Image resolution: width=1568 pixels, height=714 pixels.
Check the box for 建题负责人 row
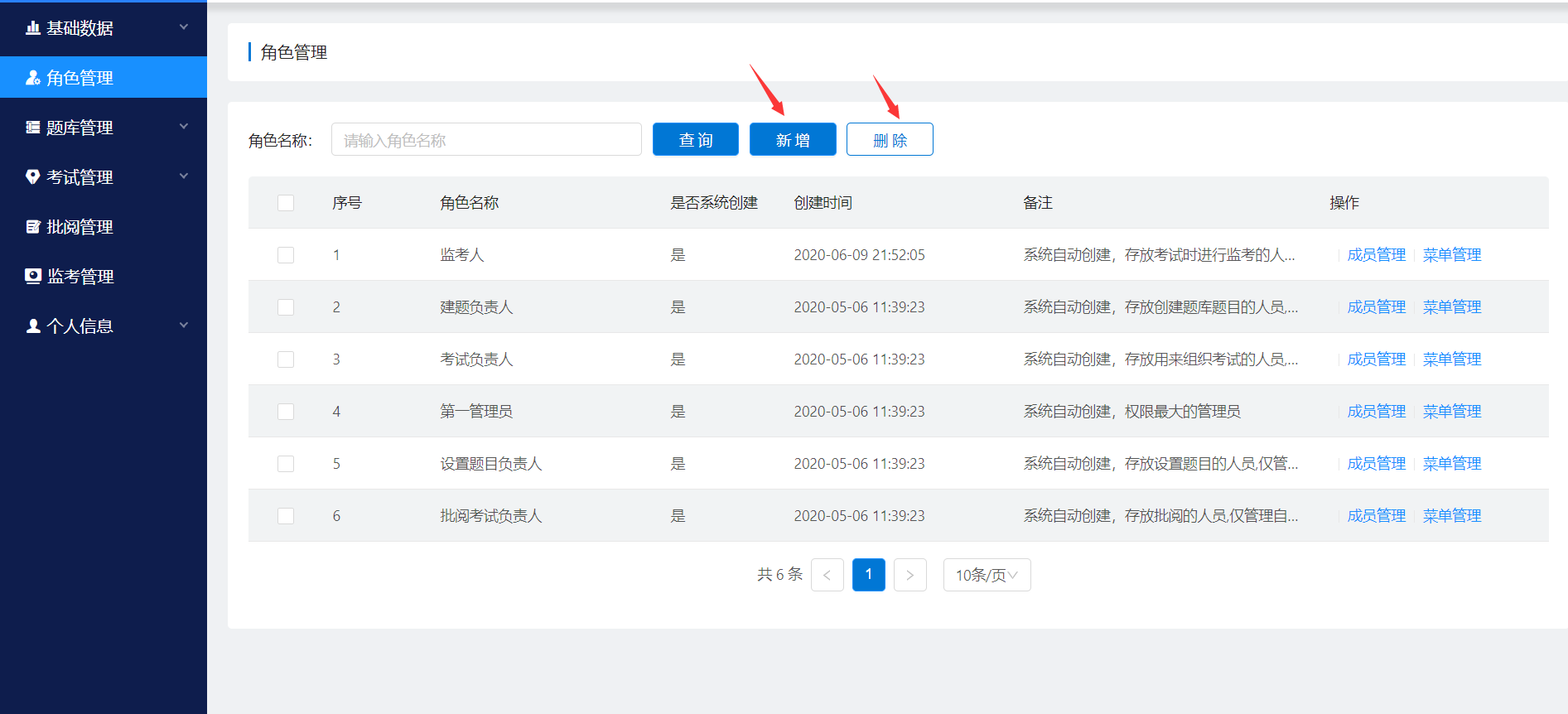tap(286, 307)
